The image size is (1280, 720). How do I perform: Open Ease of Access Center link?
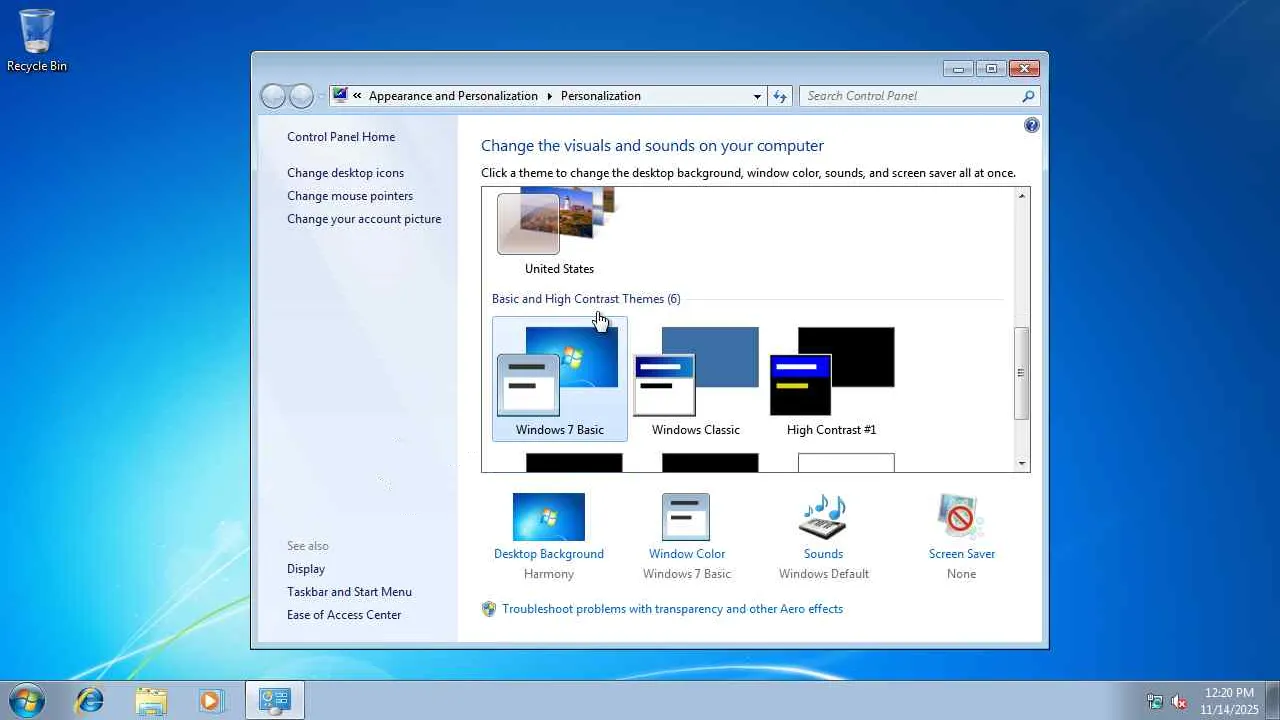click(344, 615)
